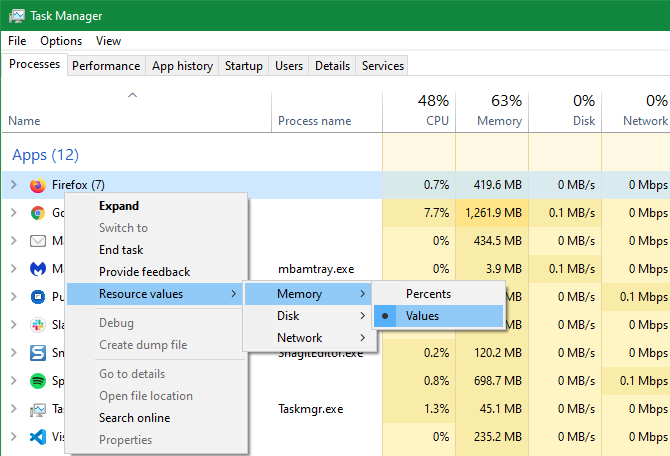The image size is (670, 456).
Task: Choose End task from context menu
Action: click(121, 250)
